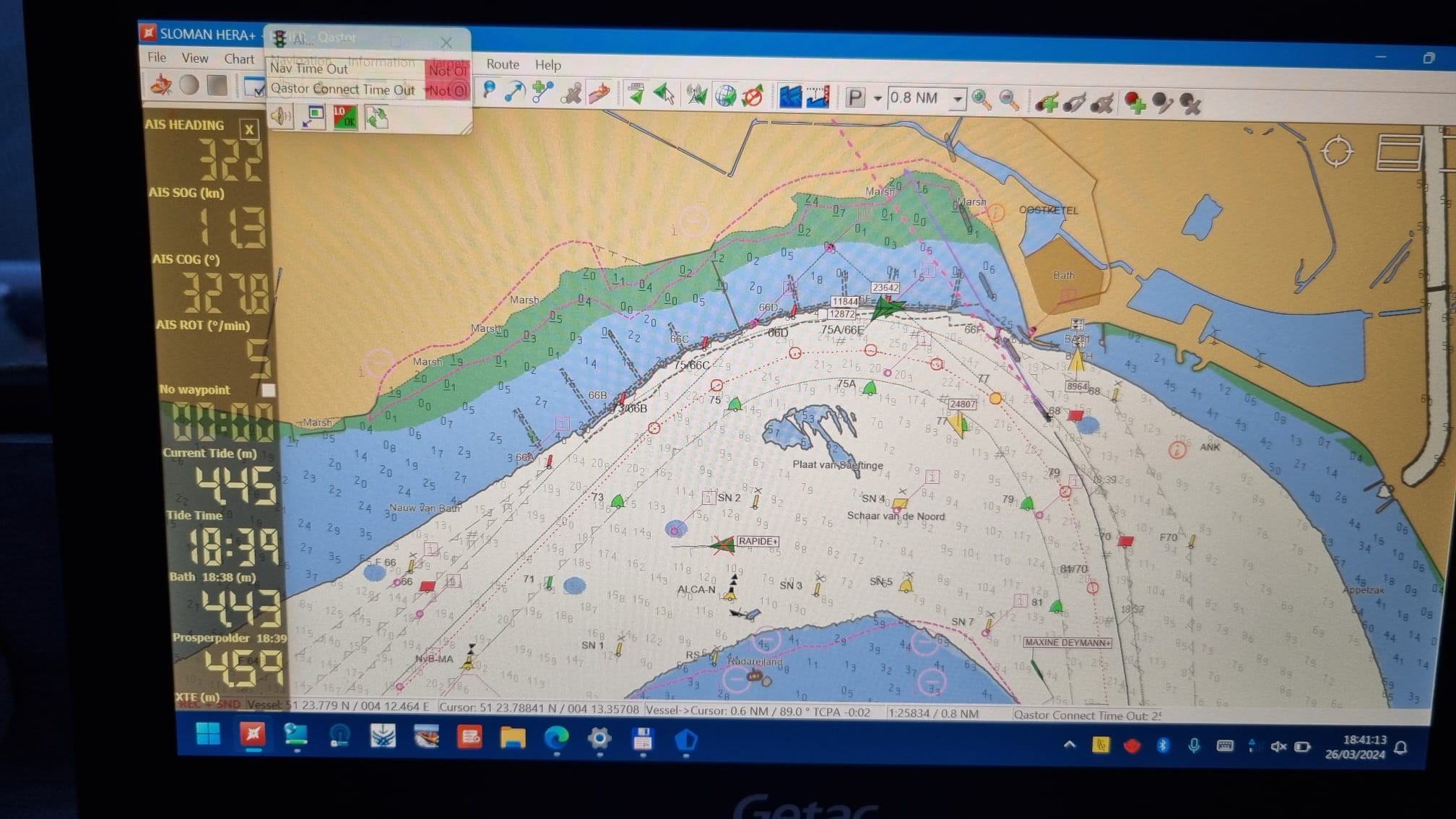Click the red ball add-mark icon
The width and height of the screenshot is (1456, 819).
coord(1135,103)
